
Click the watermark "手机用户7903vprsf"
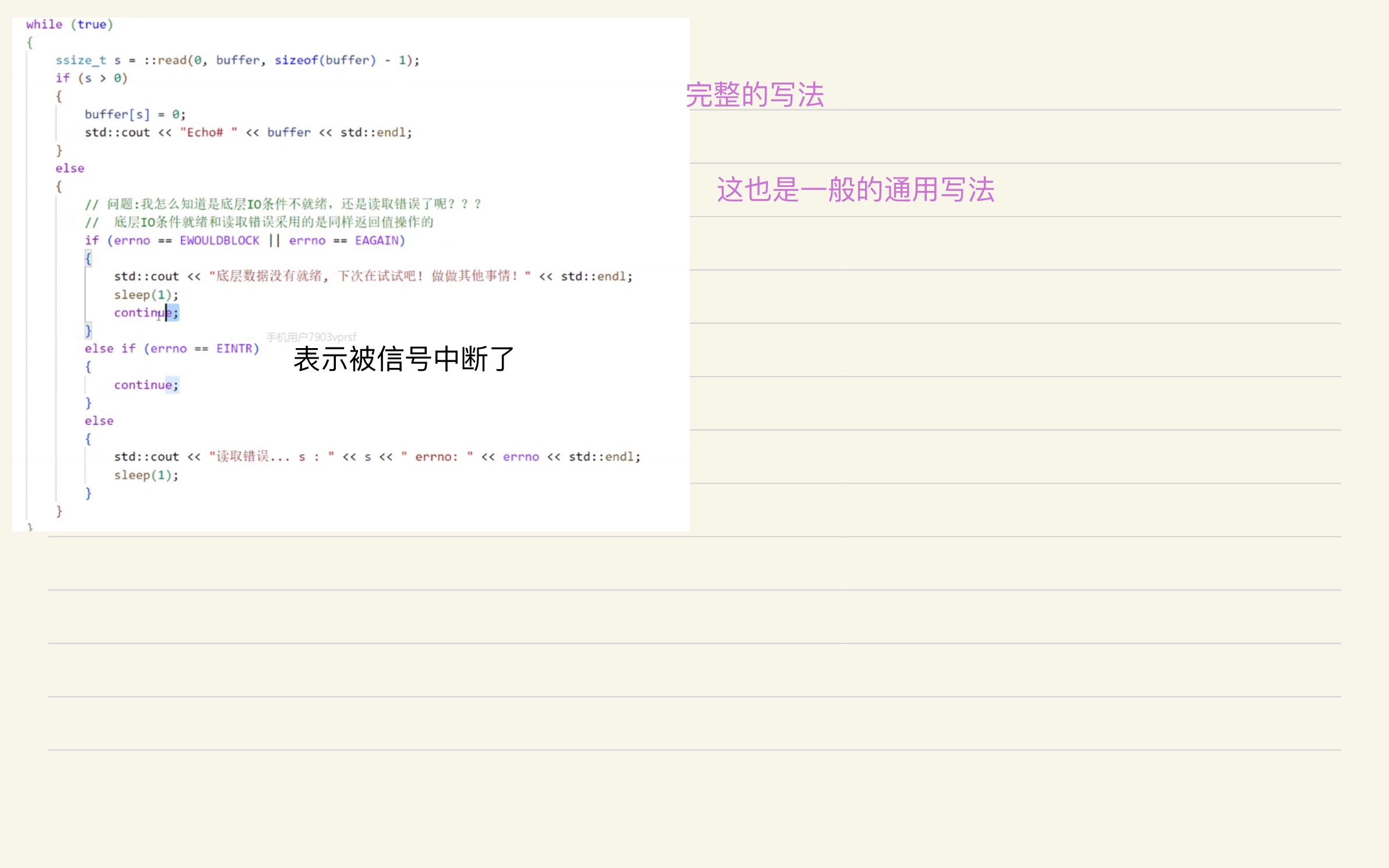310,336
